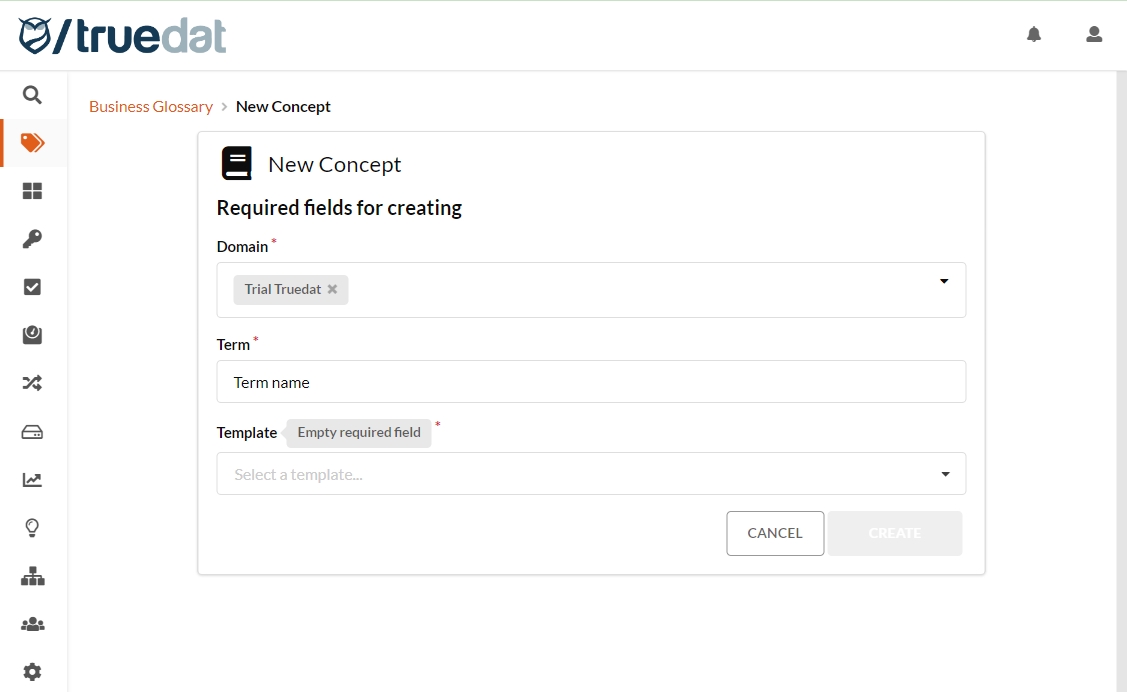1127x692 pixels.
Task: Open the hard drive sidebar icon
Action: pos(32,432)
